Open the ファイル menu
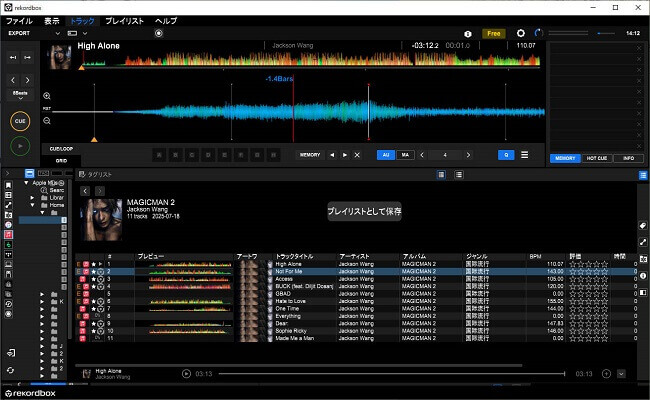Image resolution: width=650 pixels, height=400 pixels. point(19,21)
